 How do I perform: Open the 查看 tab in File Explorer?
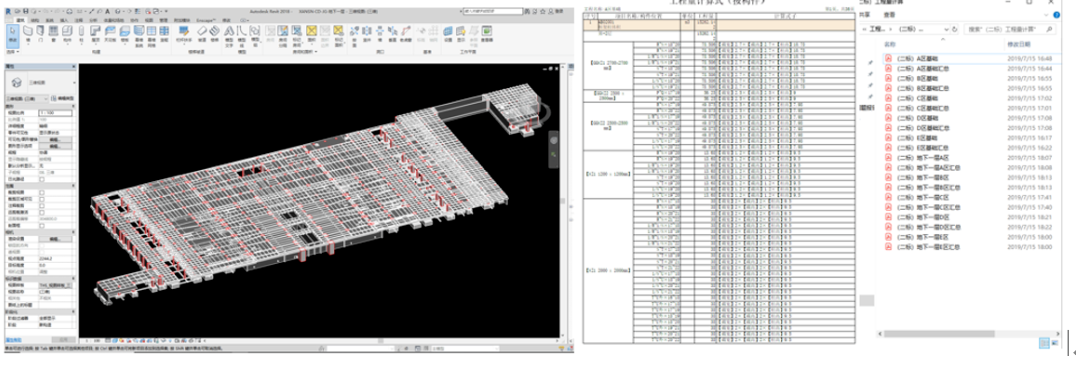(889, 14)
